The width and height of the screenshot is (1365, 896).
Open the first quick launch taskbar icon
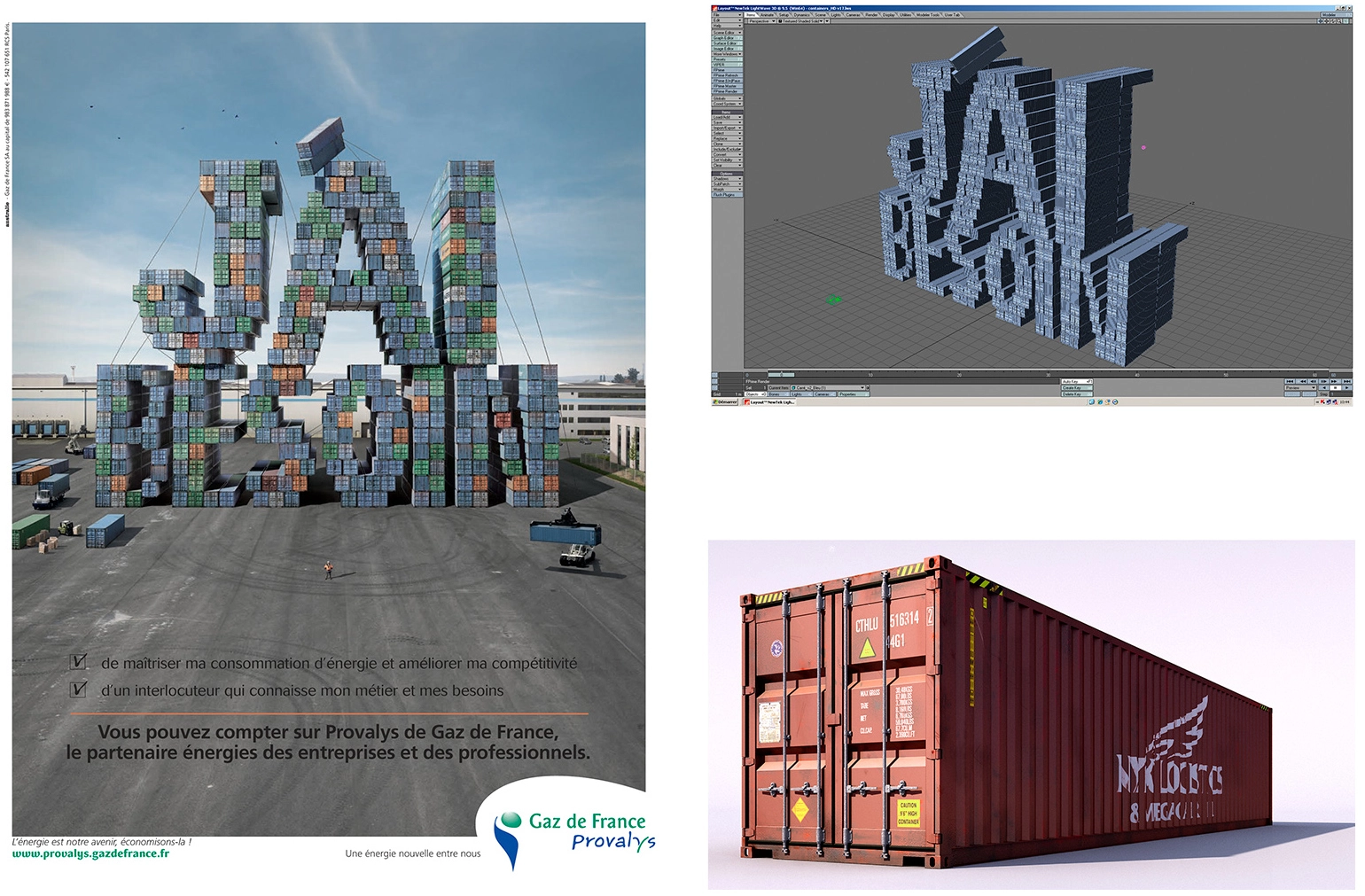pyautogui.click(x=1091, y=401)
